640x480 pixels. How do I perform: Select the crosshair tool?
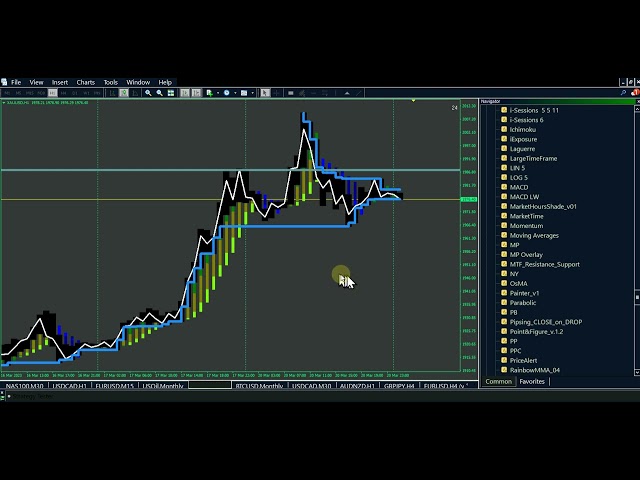(x=277, y=93)
